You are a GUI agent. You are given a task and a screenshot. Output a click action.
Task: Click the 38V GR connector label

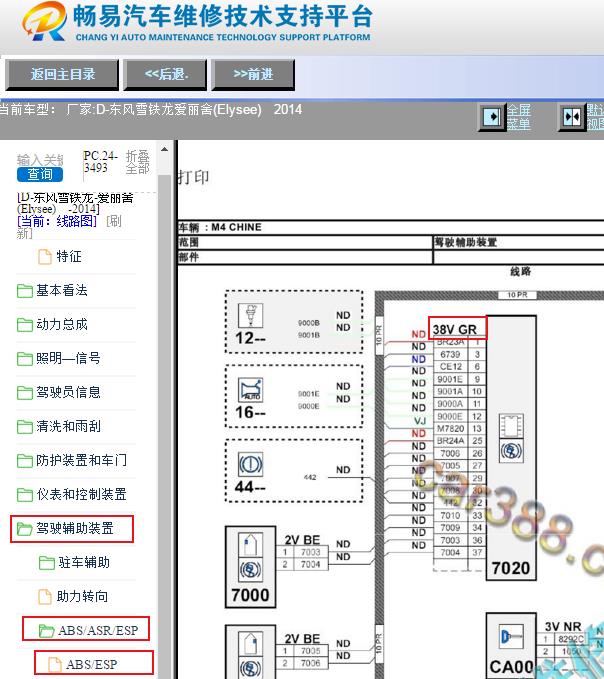tap(455, 330)
